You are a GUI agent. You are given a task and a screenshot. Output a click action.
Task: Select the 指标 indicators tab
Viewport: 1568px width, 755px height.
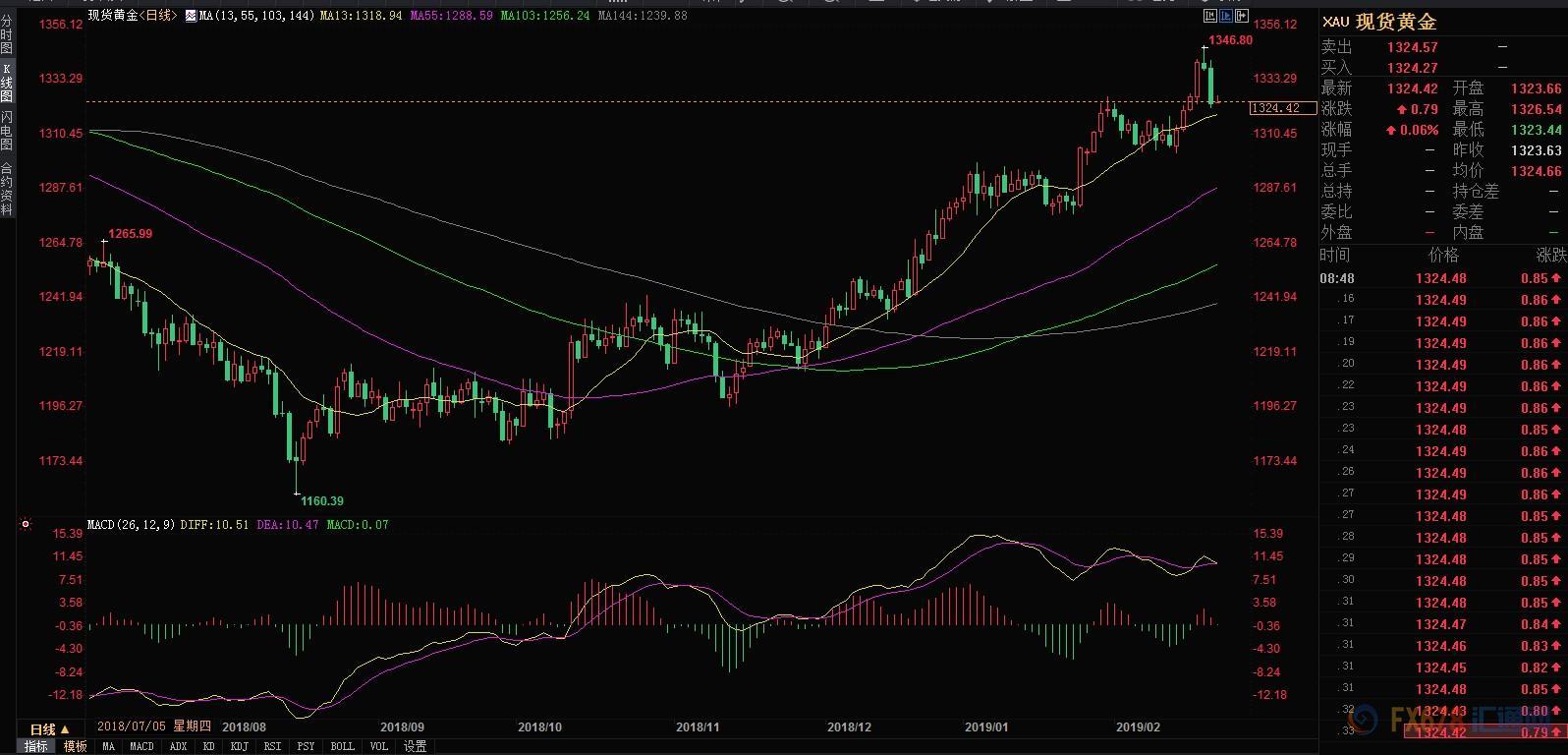[x=35, y=747]
